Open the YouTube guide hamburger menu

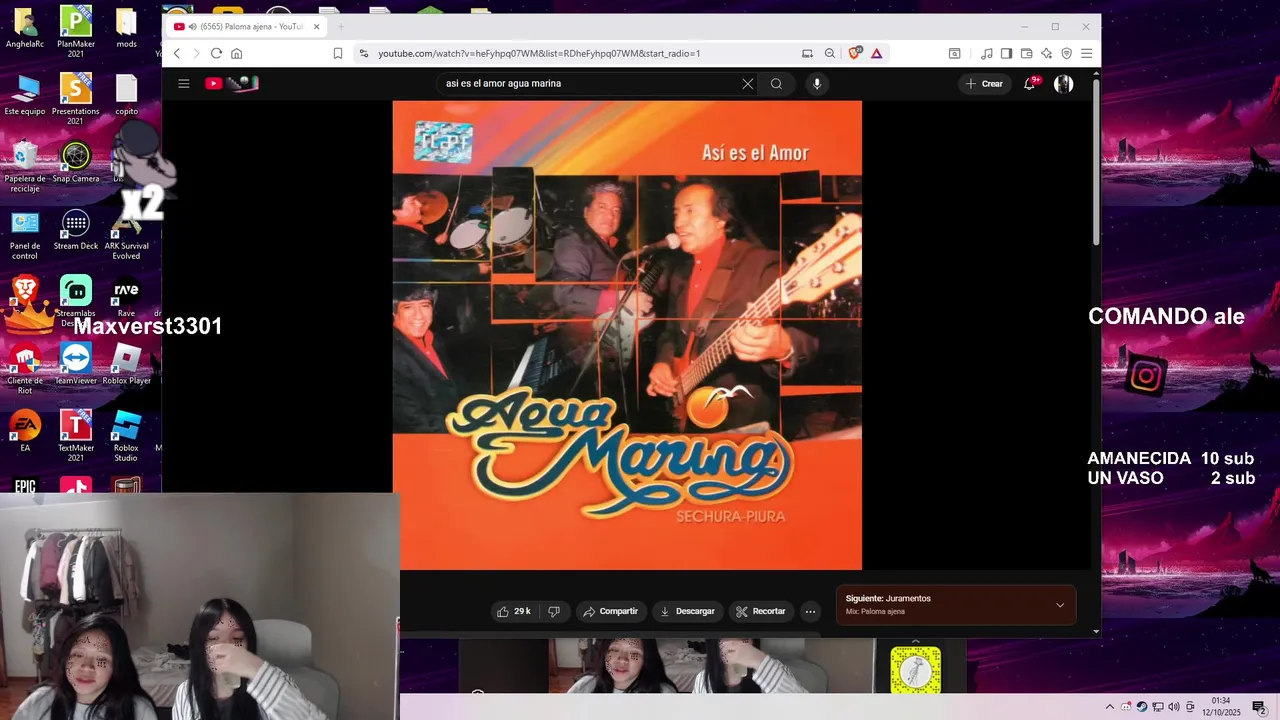pyautogui.click(x=184, y=84)
